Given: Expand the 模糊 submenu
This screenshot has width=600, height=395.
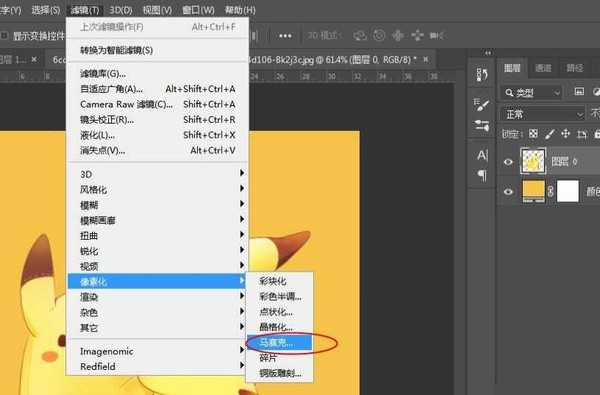Looking at the screenshot, I should click(x=157, y=205).
